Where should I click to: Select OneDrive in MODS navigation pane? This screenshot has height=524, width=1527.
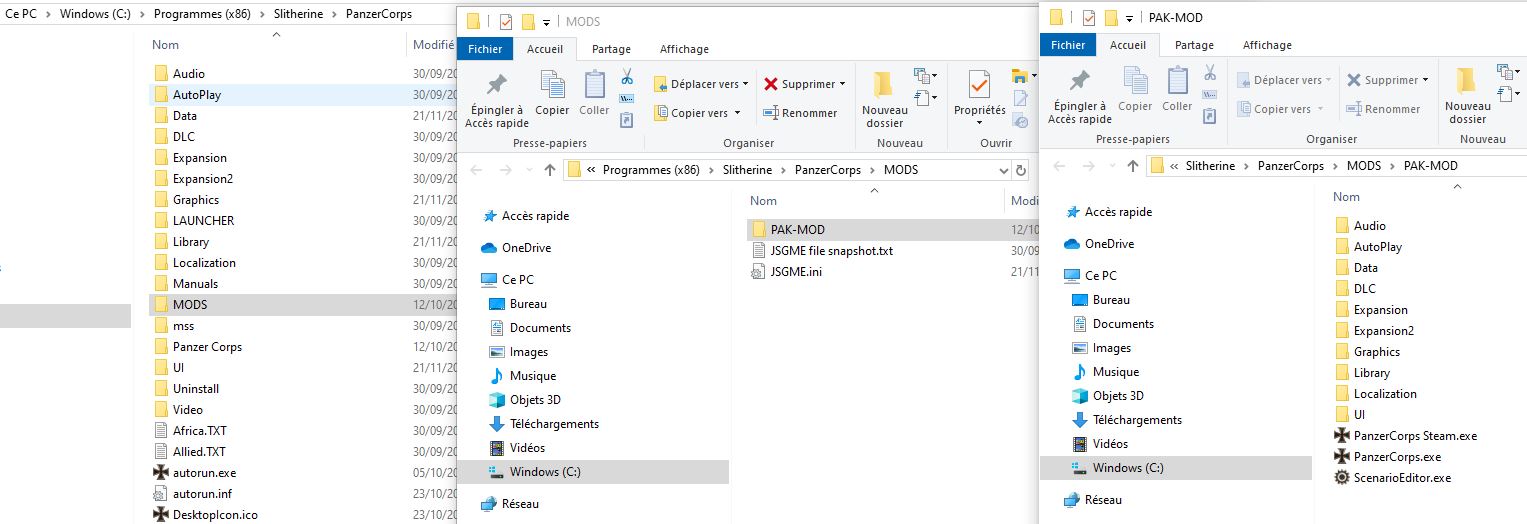[x=516, y=248]
